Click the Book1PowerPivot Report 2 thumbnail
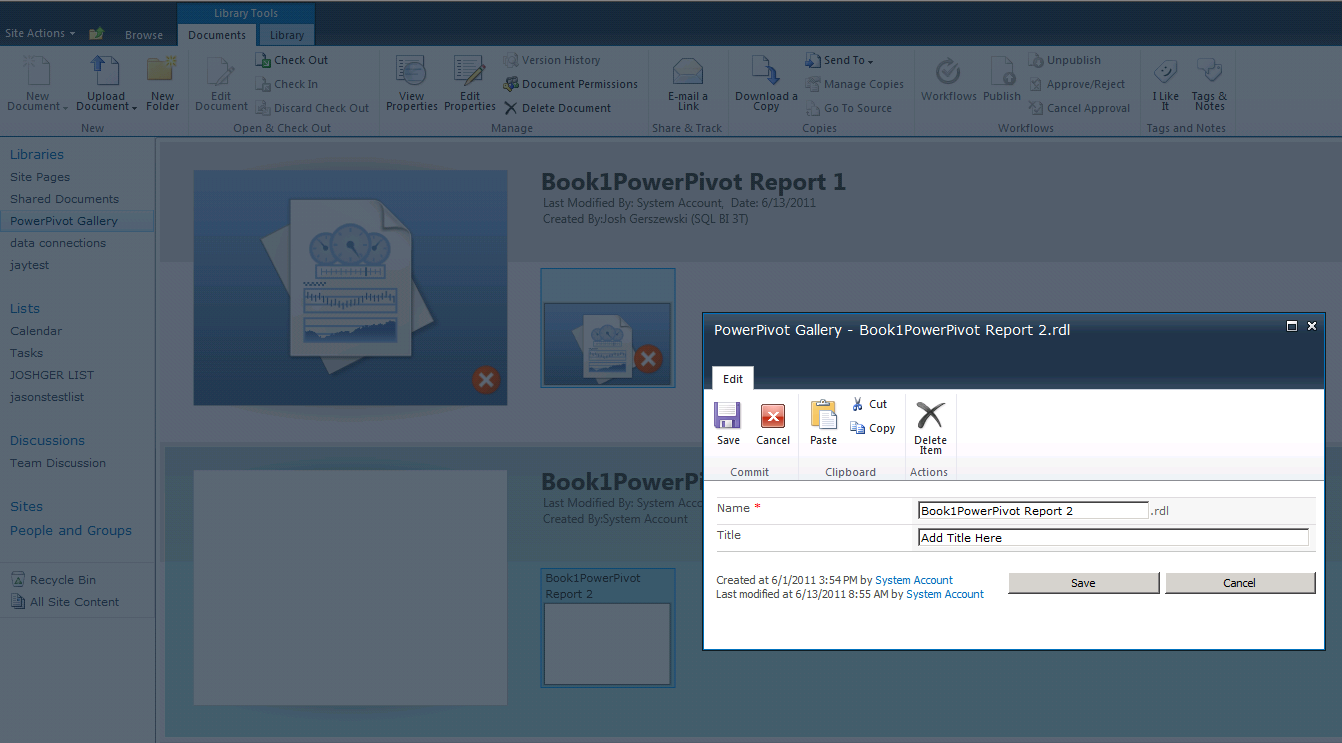This screenshot has height=743, width=1342. click(x=607, y=627)
